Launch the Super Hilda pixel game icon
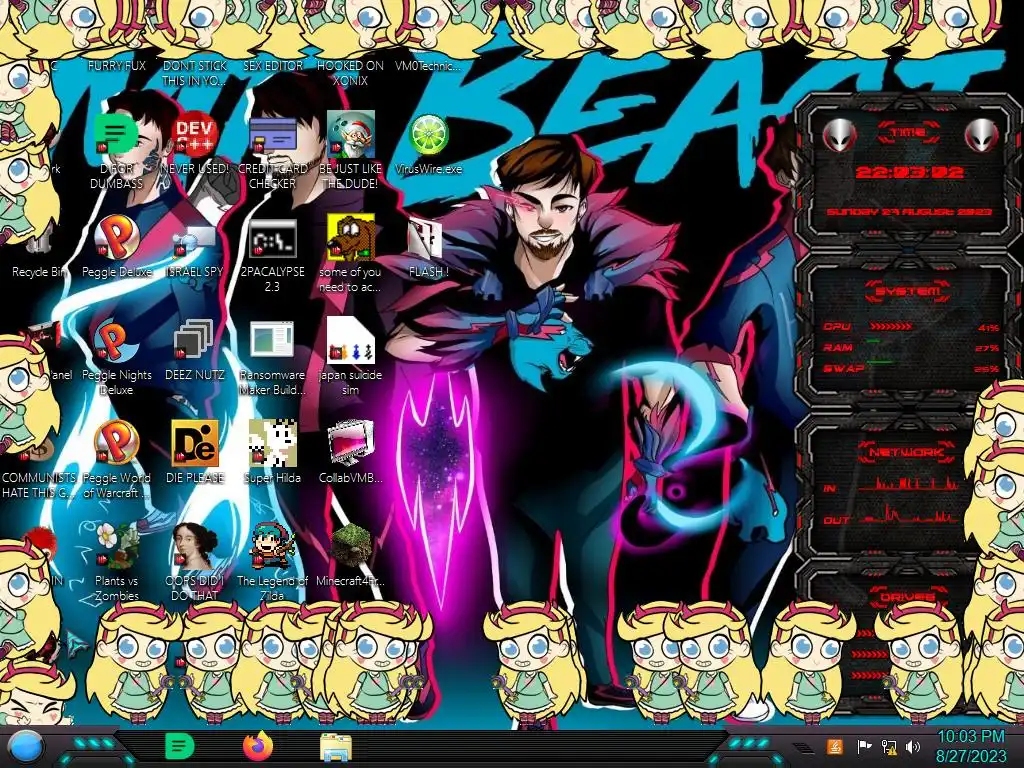The image size is (1024, 768). (x=272, y=444)
